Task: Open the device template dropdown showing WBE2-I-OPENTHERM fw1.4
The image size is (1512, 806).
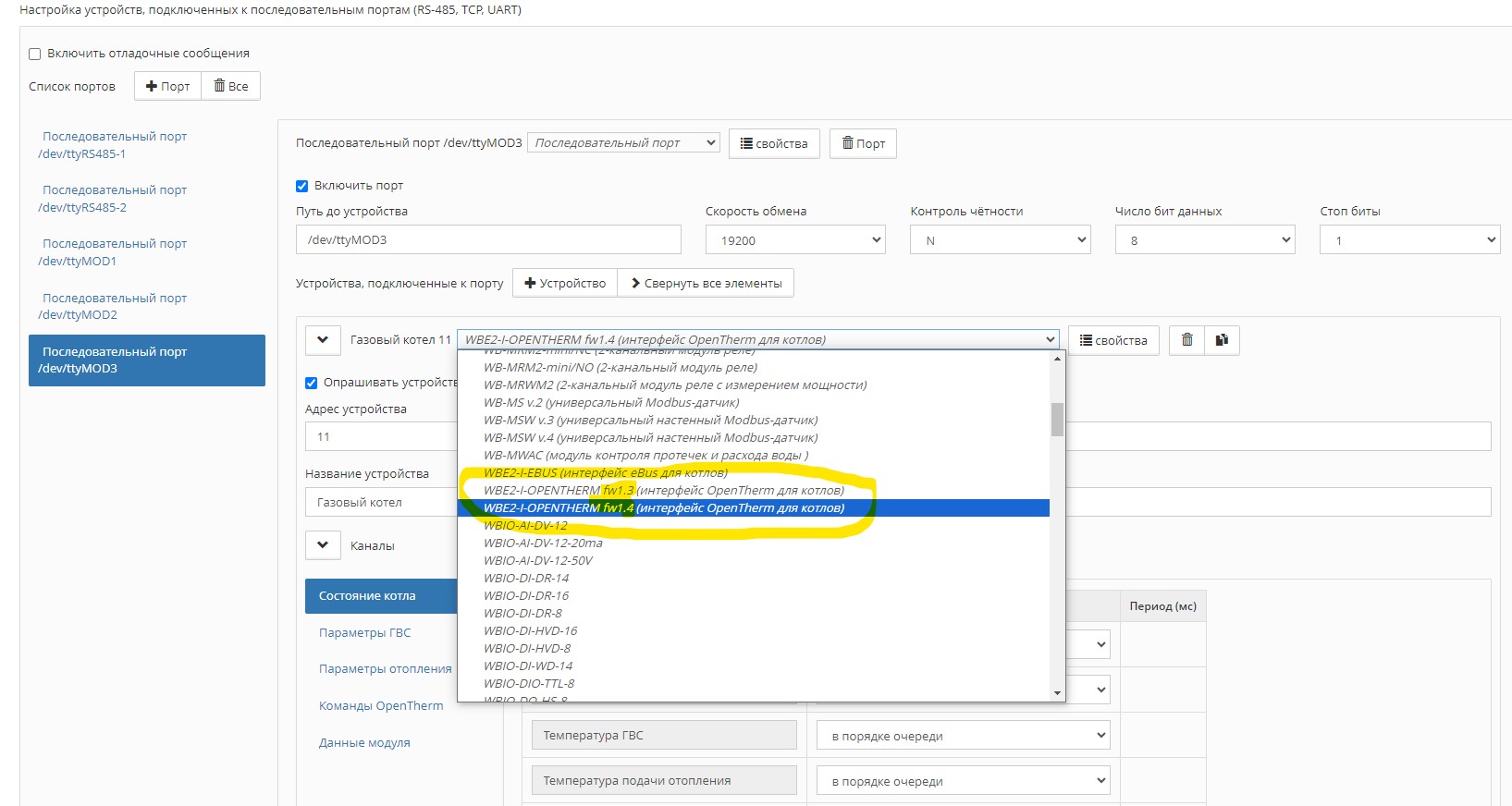Action: [758, 339]
